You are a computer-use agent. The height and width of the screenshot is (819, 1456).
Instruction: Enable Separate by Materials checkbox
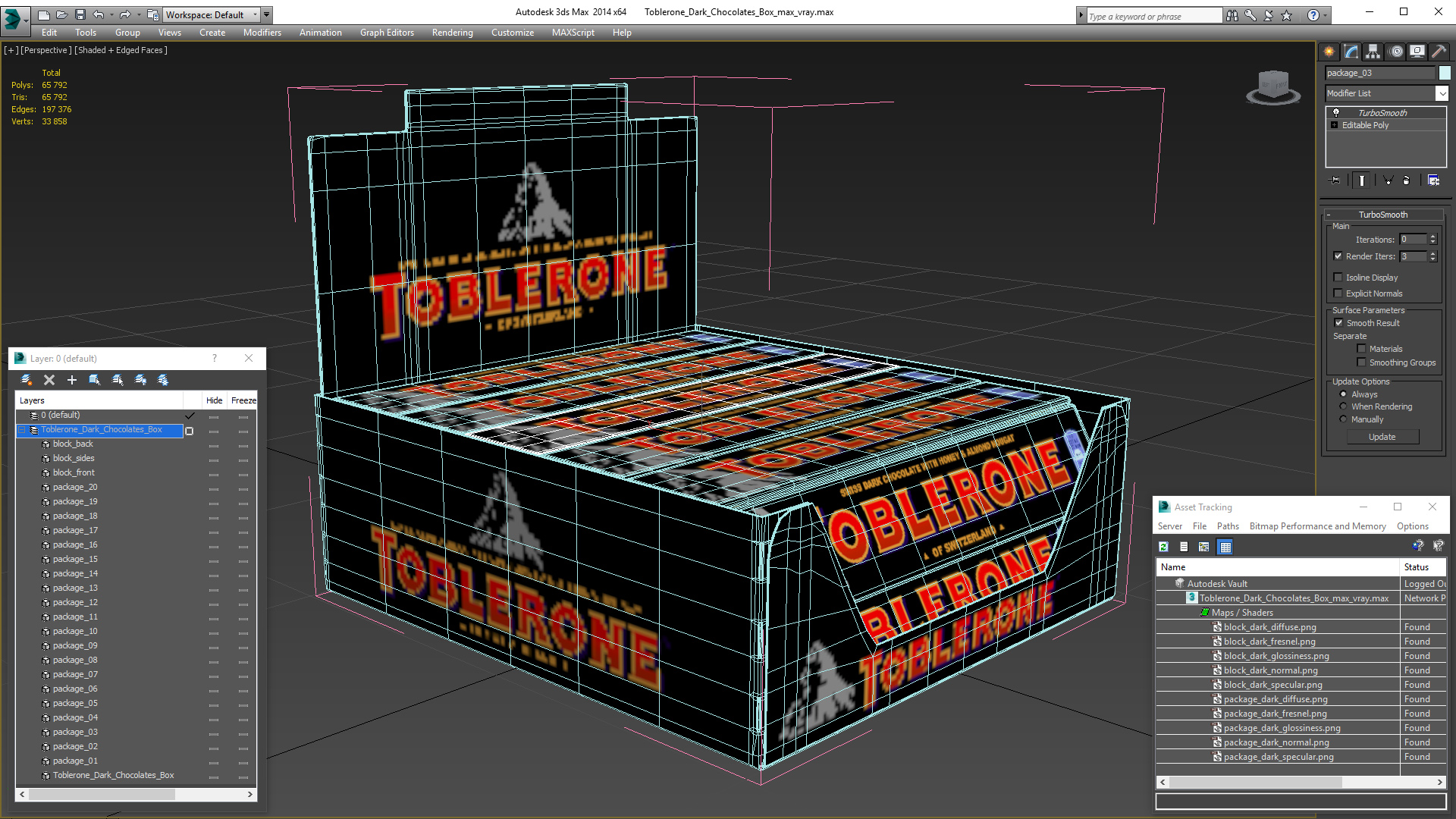(x=1361, y=349)
